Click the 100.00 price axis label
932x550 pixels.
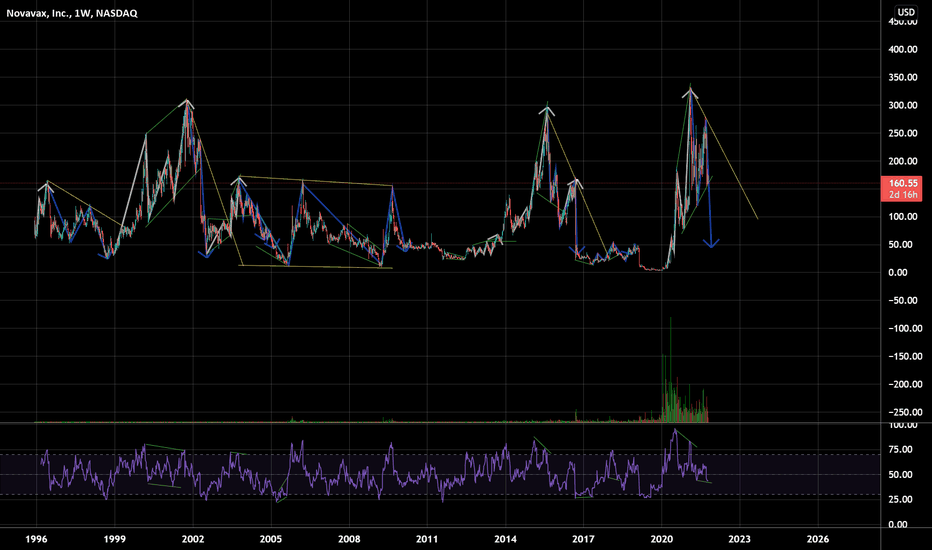[x=903, y=216]
